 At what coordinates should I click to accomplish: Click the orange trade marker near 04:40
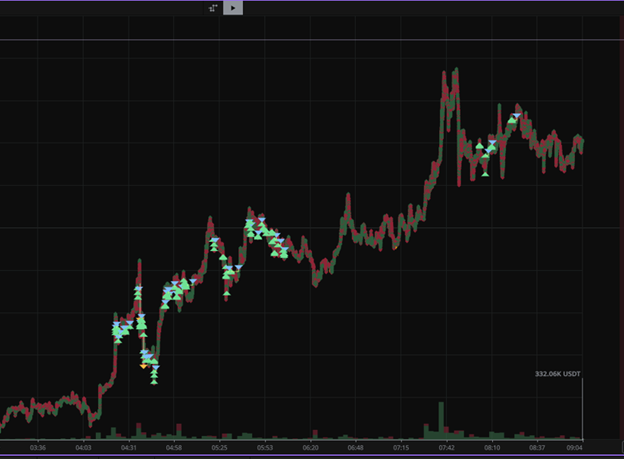[143, 366]
